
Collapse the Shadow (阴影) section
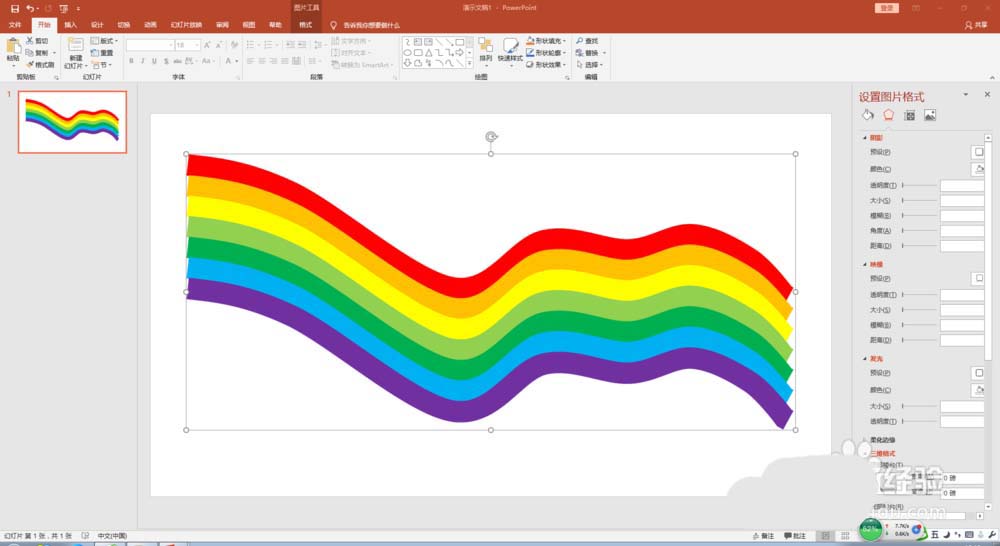coord(875,138)
